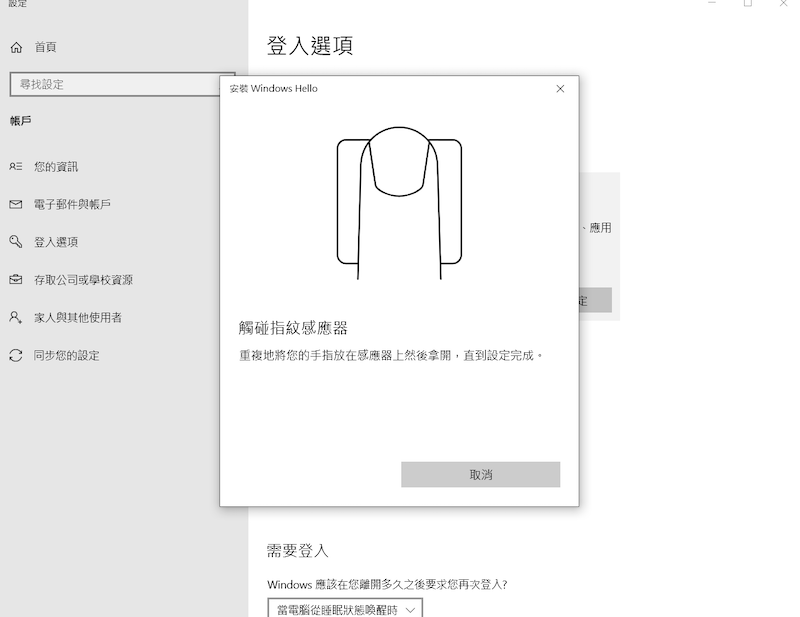The width and height of the screenshot is (800, 617).
Task: Open the 電子郵件與帳戶 settings page
Action: point(72,204)
